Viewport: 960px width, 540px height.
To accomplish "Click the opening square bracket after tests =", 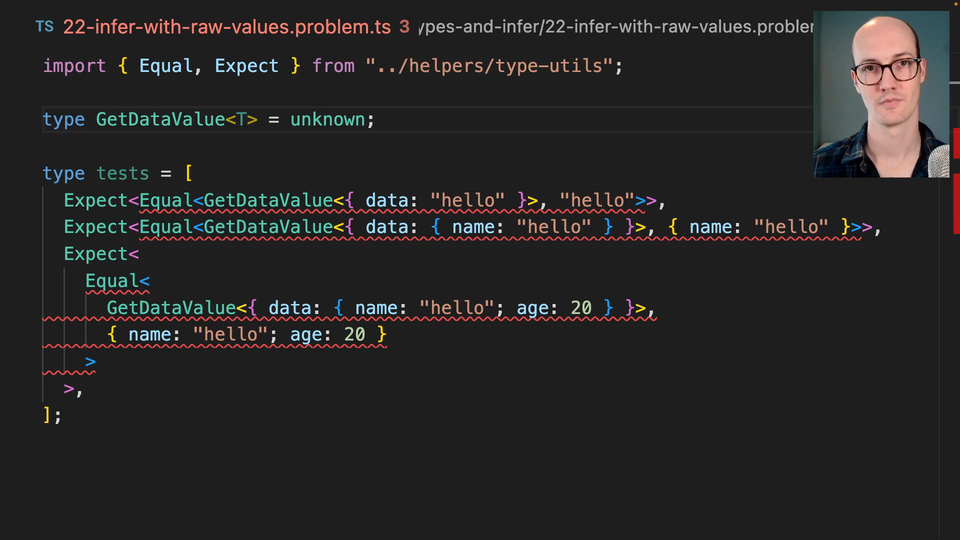I will (188, 174).
